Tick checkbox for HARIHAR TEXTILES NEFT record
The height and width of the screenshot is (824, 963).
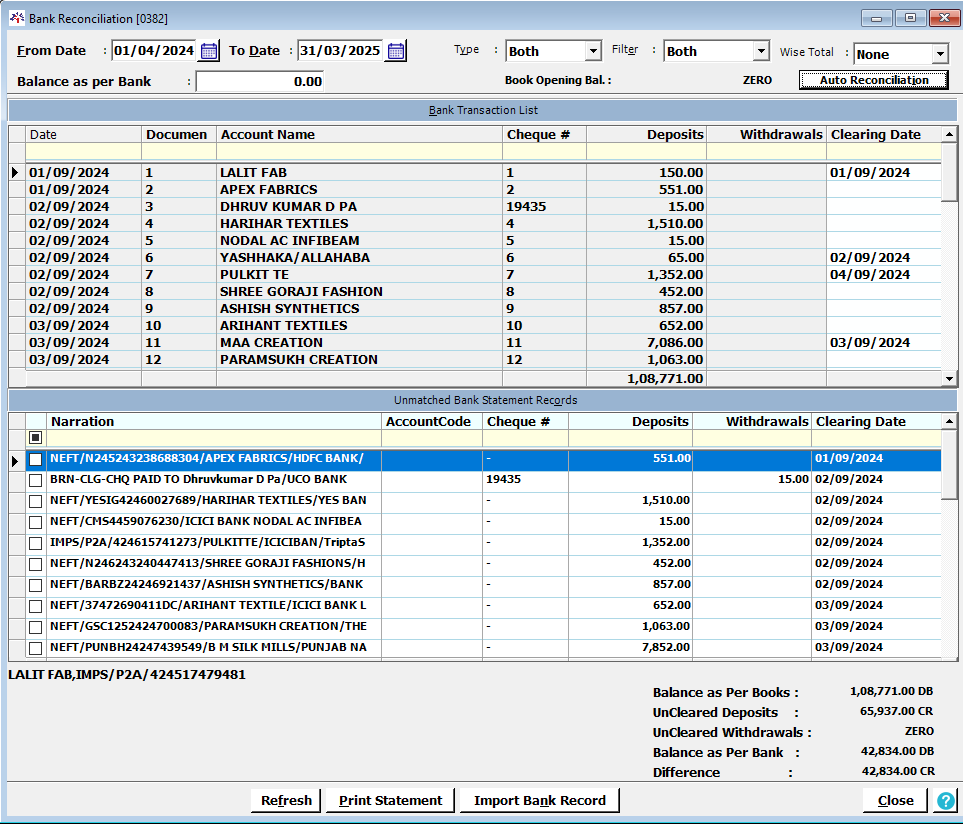point(35,501)
